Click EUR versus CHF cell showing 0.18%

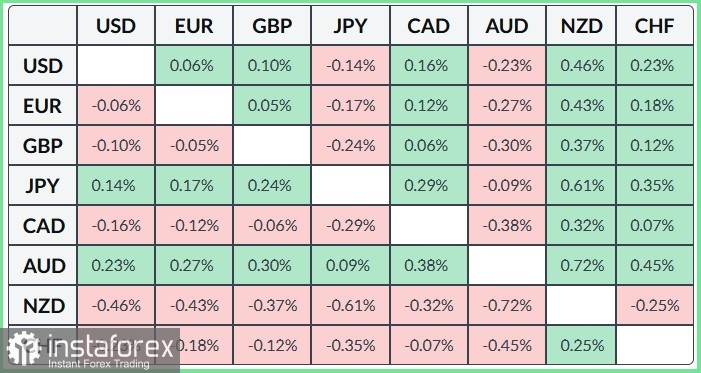click(655, 106)
